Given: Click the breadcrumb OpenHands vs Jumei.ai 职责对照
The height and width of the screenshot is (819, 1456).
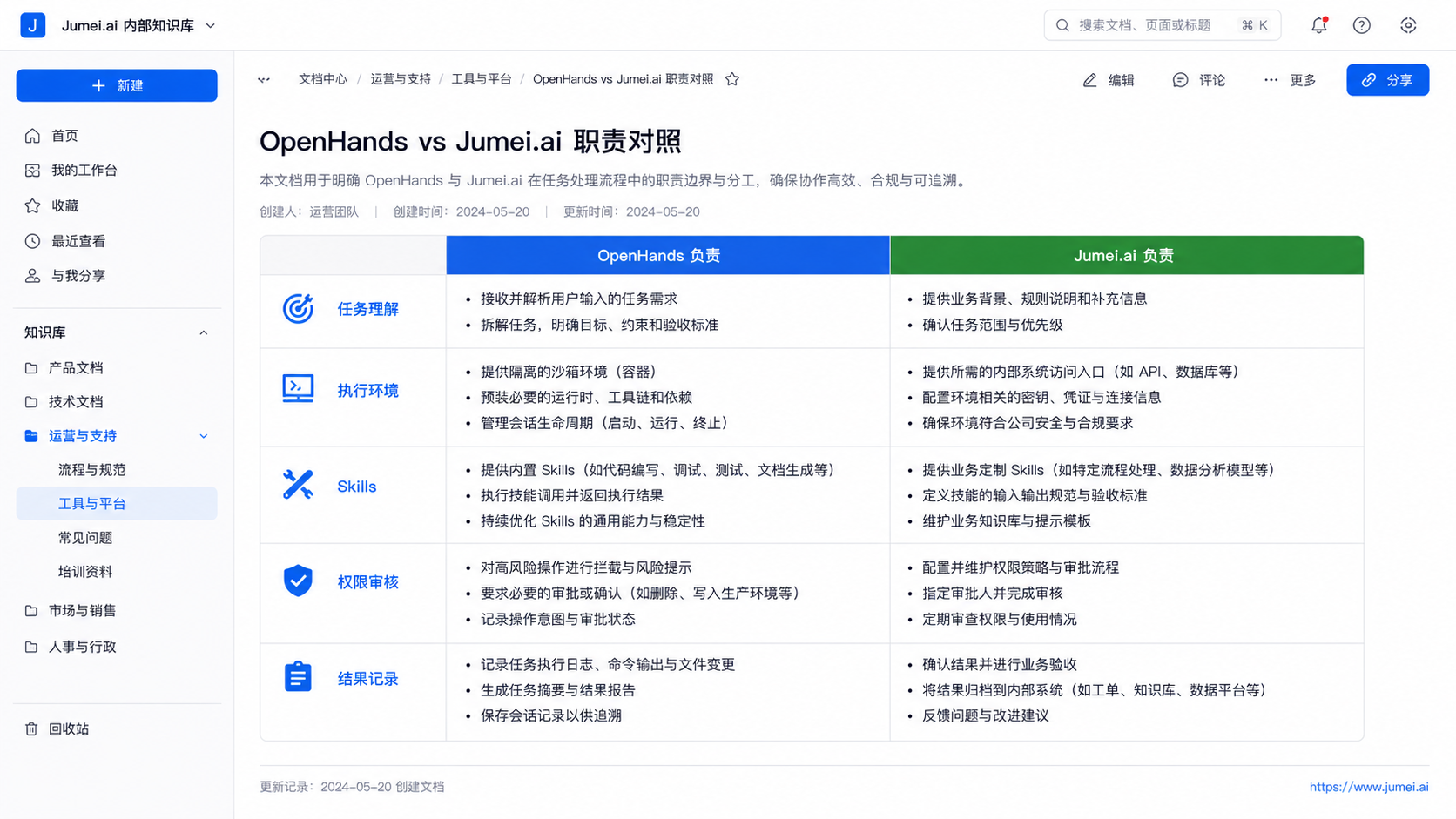Looking at the screenshot, I should (x=623, y=79).
